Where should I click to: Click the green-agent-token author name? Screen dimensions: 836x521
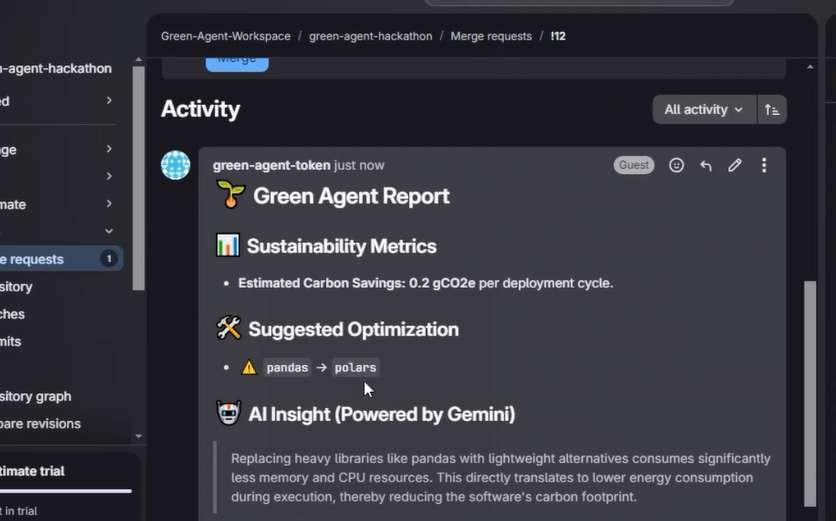pyautogui.click(x=271, y=165)
